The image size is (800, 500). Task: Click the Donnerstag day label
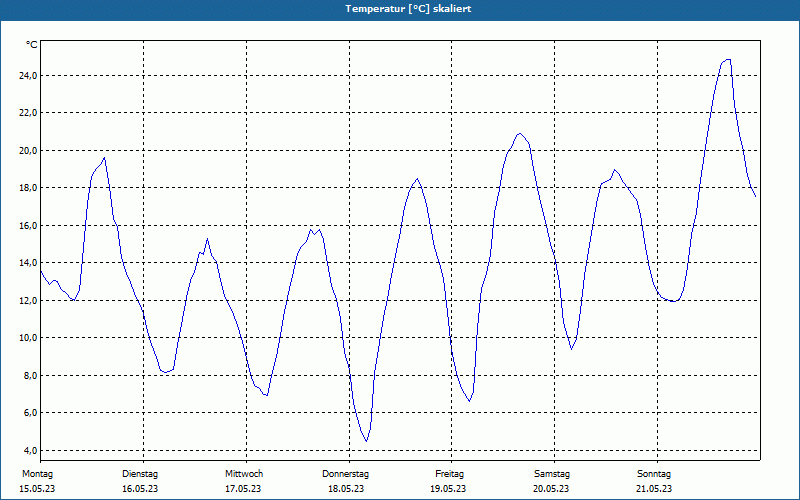345,474
